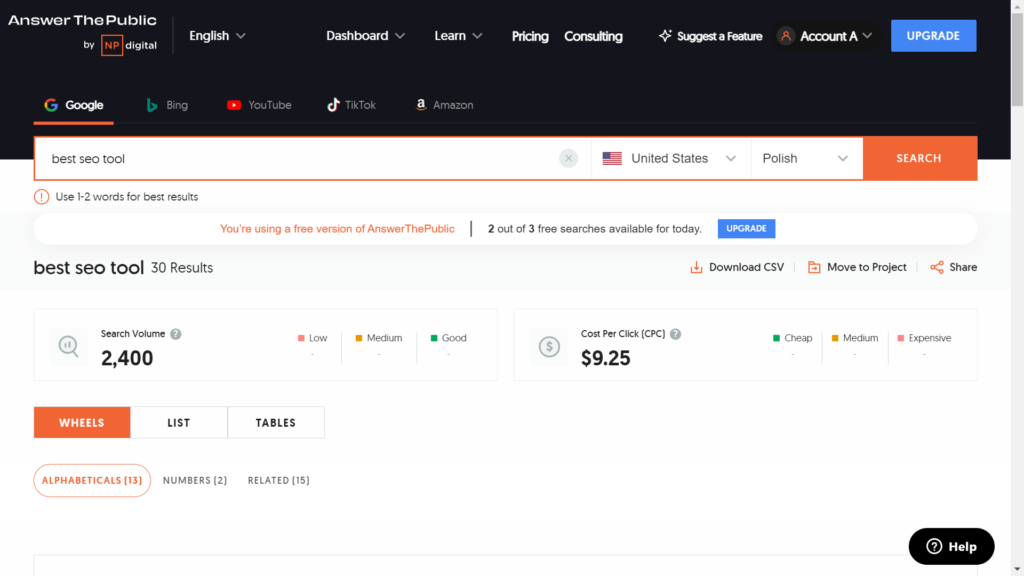Click the Search Volume help question mark
The height and width of the screenshot is (576, 1024).
pos(176,334)
